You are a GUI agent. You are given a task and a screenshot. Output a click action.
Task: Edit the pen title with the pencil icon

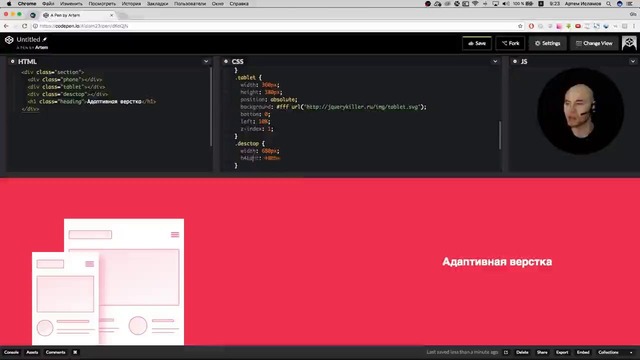[44, 39]
